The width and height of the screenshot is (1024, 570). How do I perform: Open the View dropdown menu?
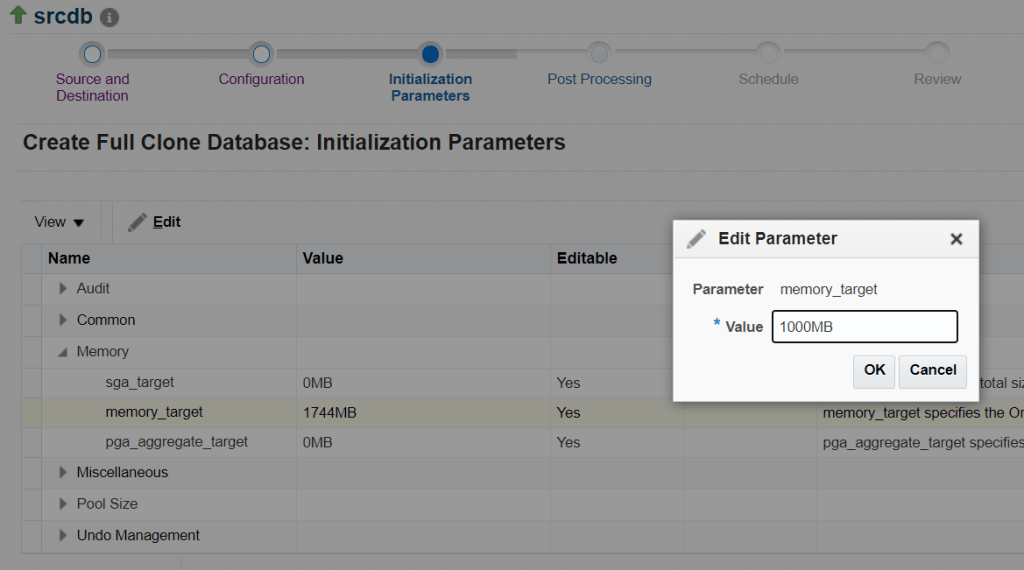(59, 222)
